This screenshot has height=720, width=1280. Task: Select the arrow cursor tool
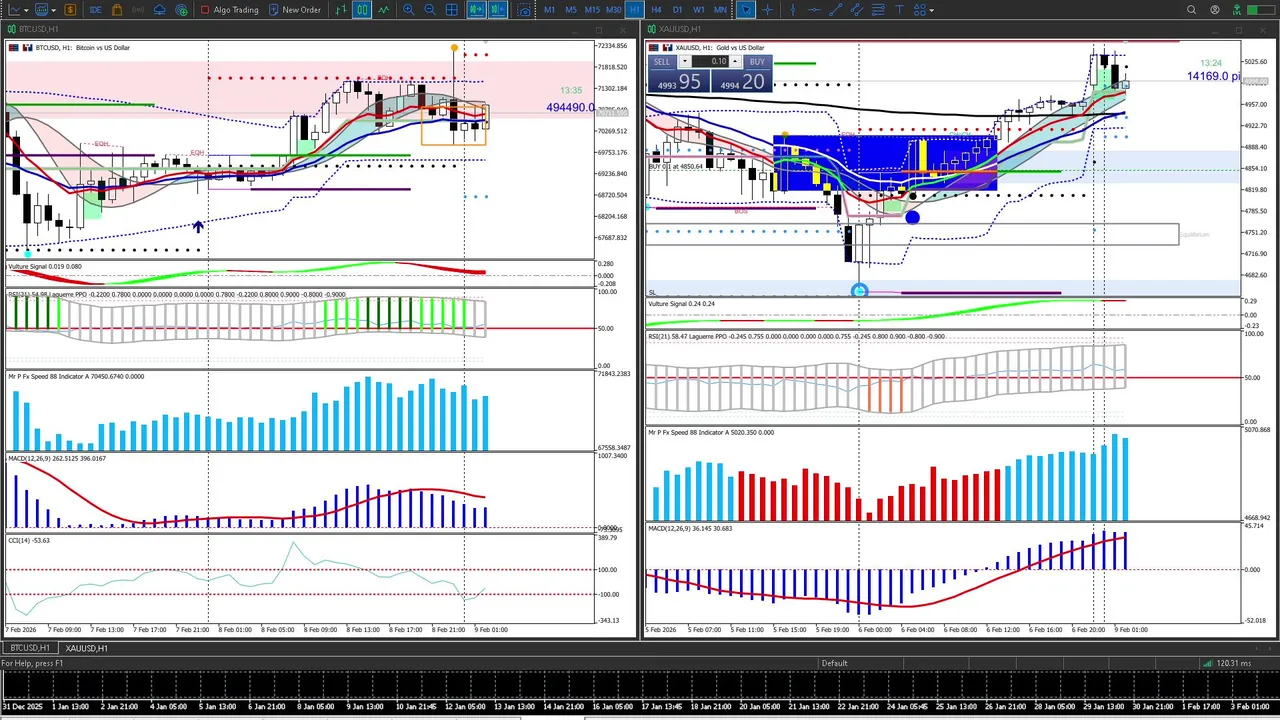coord(746,10)
